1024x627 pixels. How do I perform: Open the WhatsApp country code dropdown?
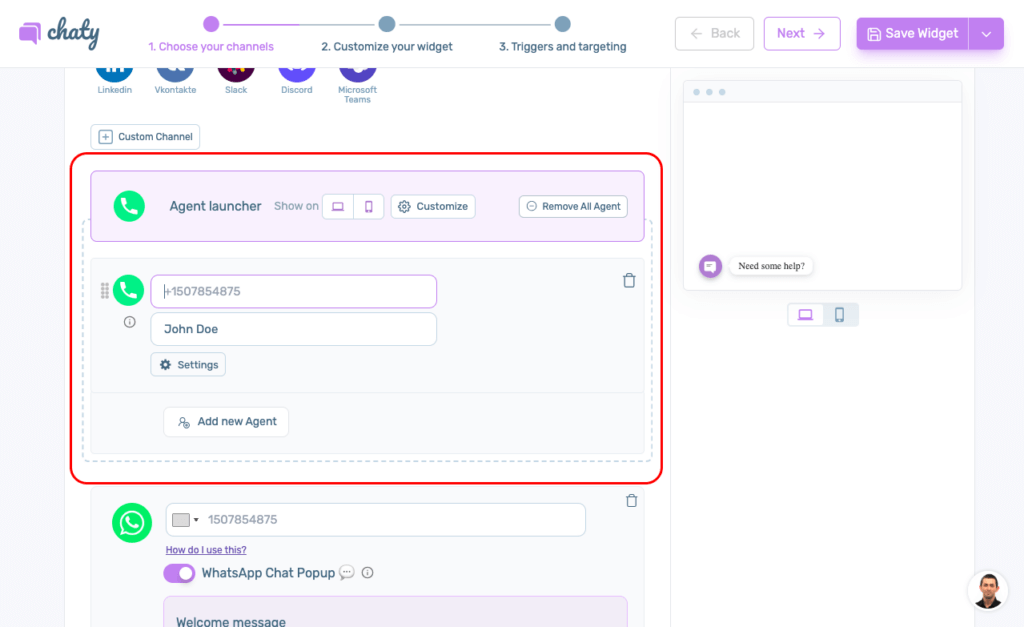[x=185, y=520]
